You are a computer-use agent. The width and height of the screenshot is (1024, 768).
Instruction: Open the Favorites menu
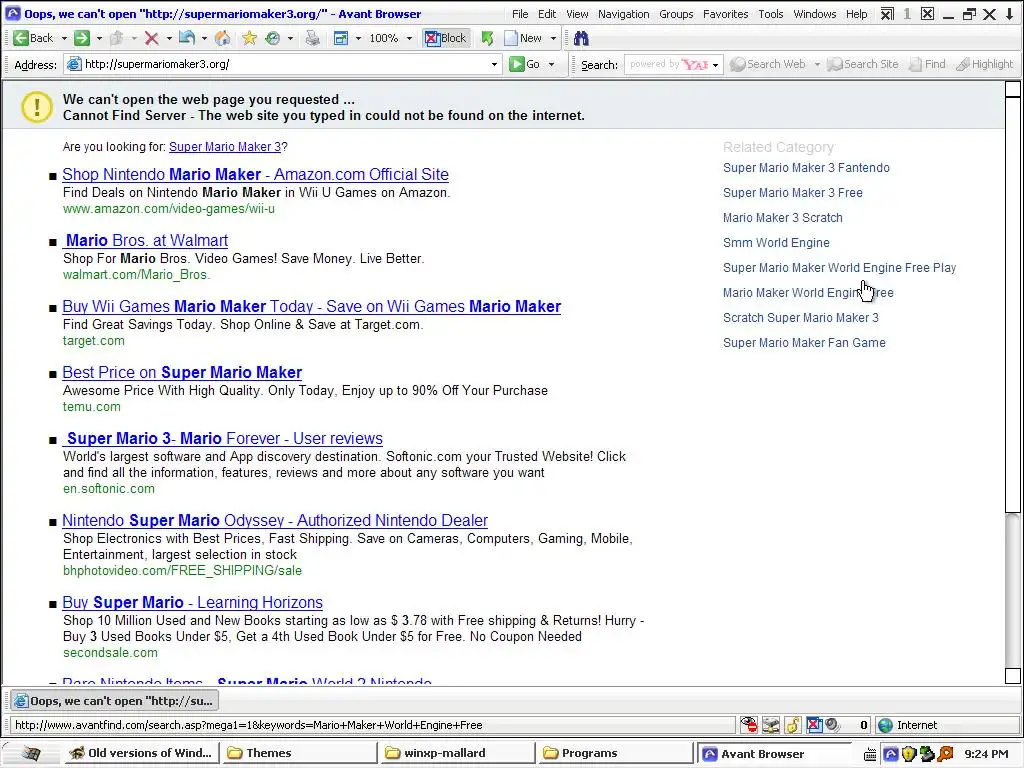click(726, 14)
